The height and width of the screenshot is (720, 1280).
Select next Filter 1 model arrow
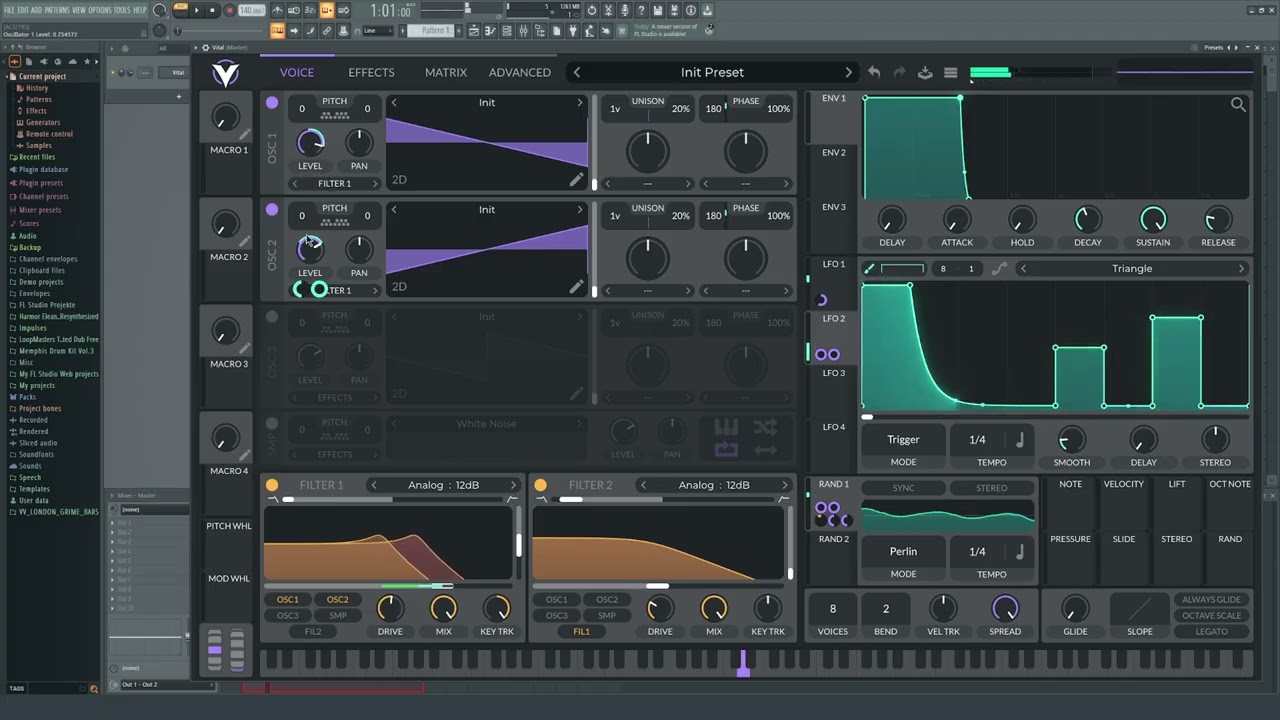click(513, 485)
